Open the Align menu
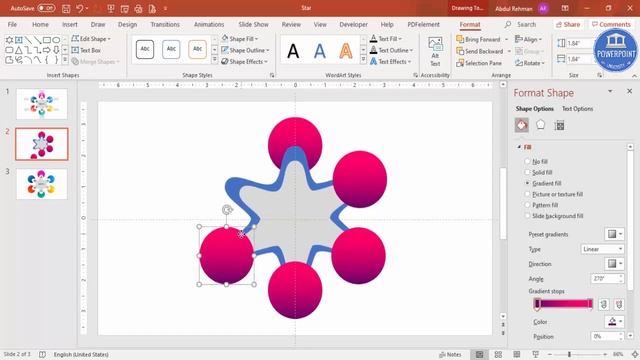The height and width of the screenshot is (360, 640). [x=528, y=40]
